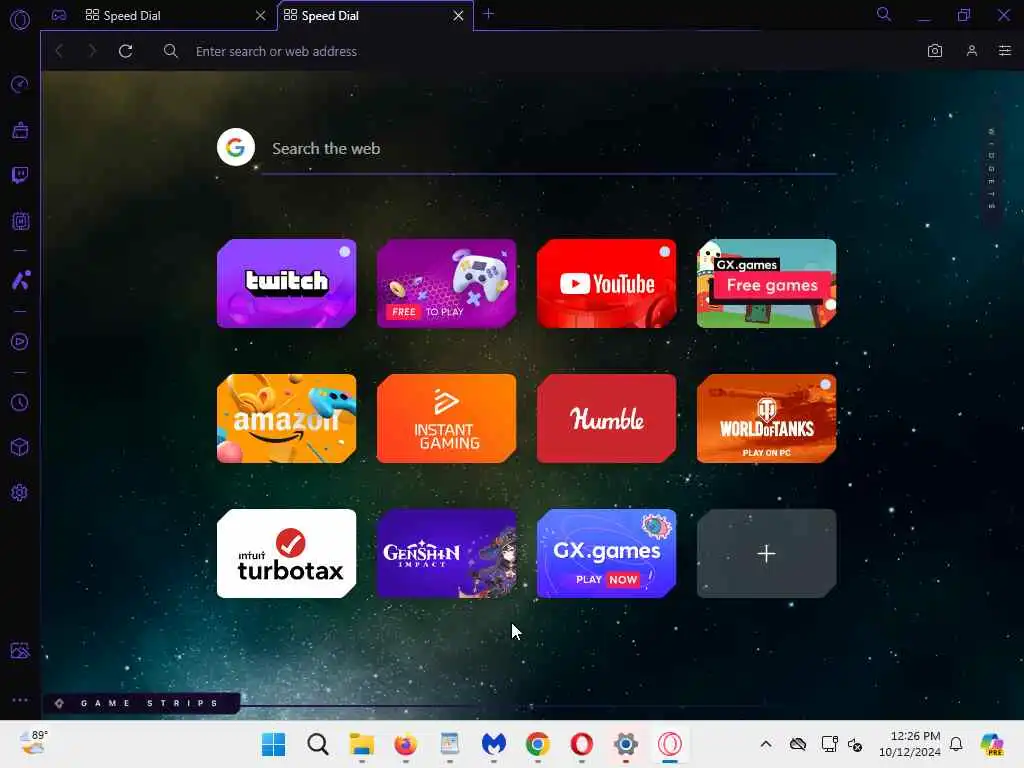Open red Opera browser in taskbar

[581, 744]
